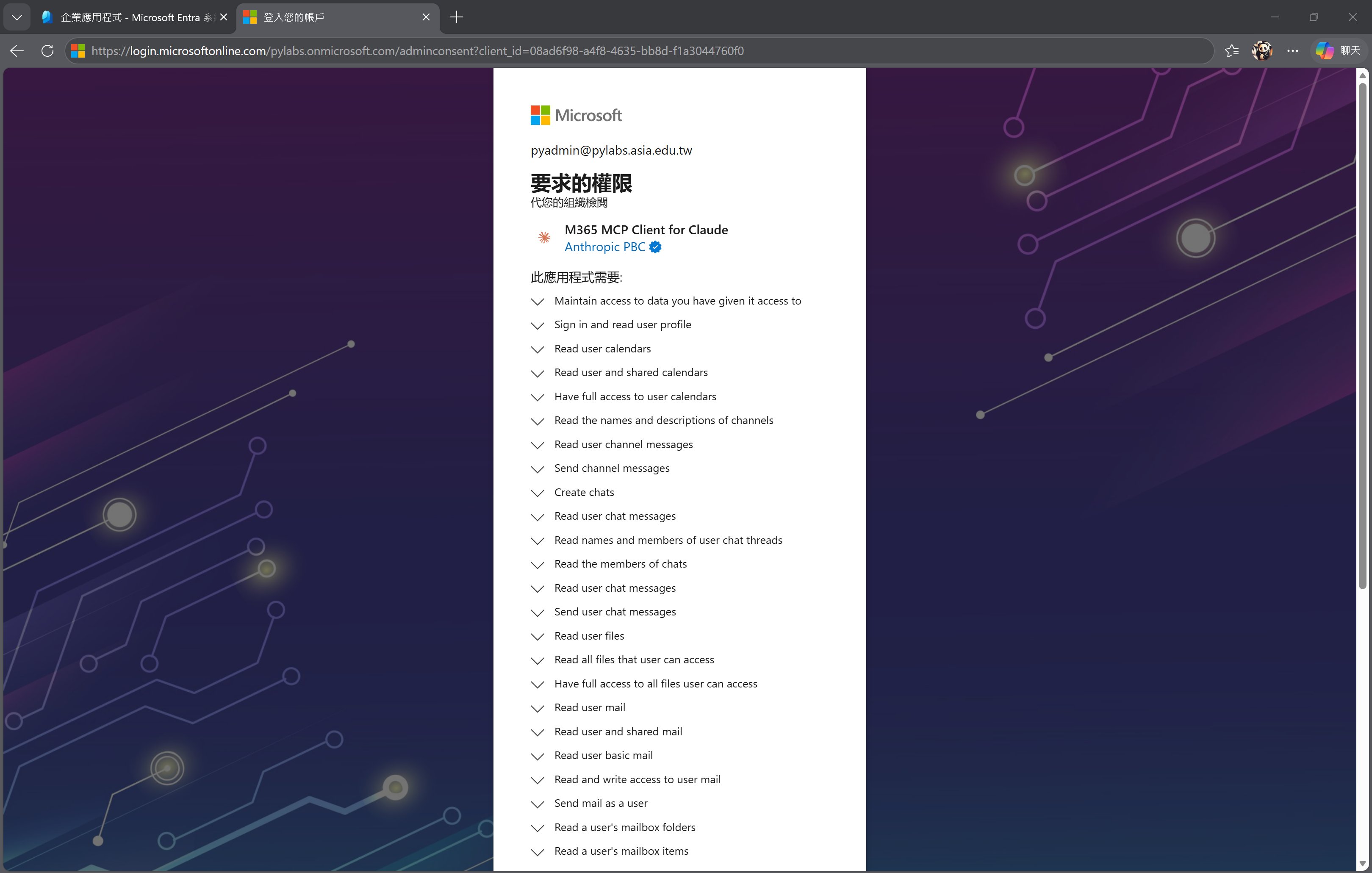Close the 登入您的帳戶 tab

426,17
